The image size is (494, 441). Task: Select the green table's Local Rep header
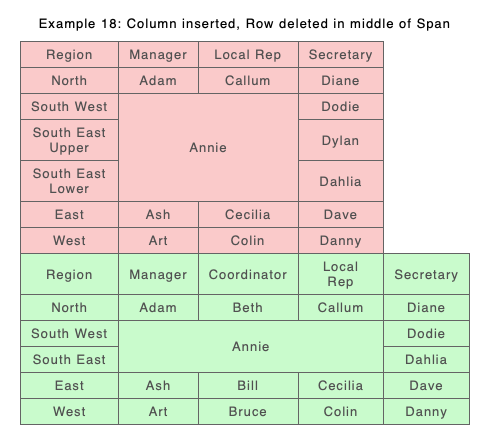point(341,274)
